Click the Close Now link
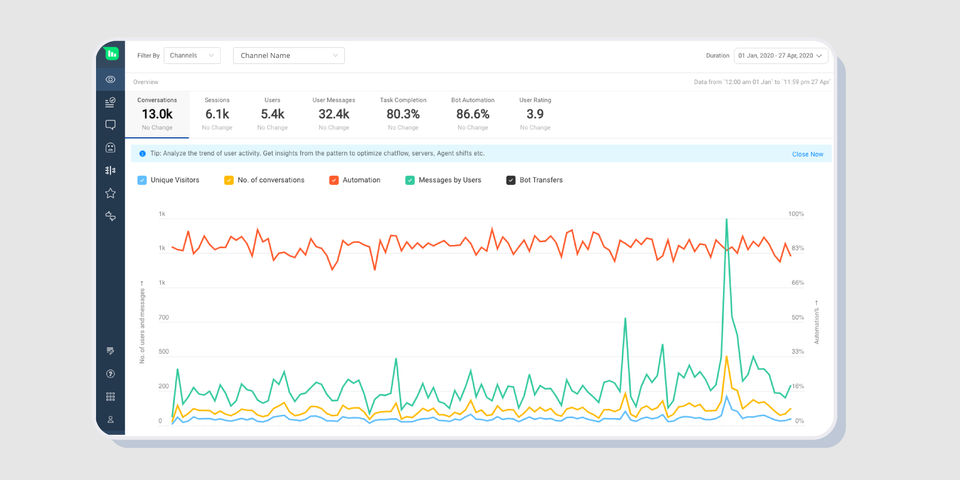960x480 pixels. coord(807,154)
